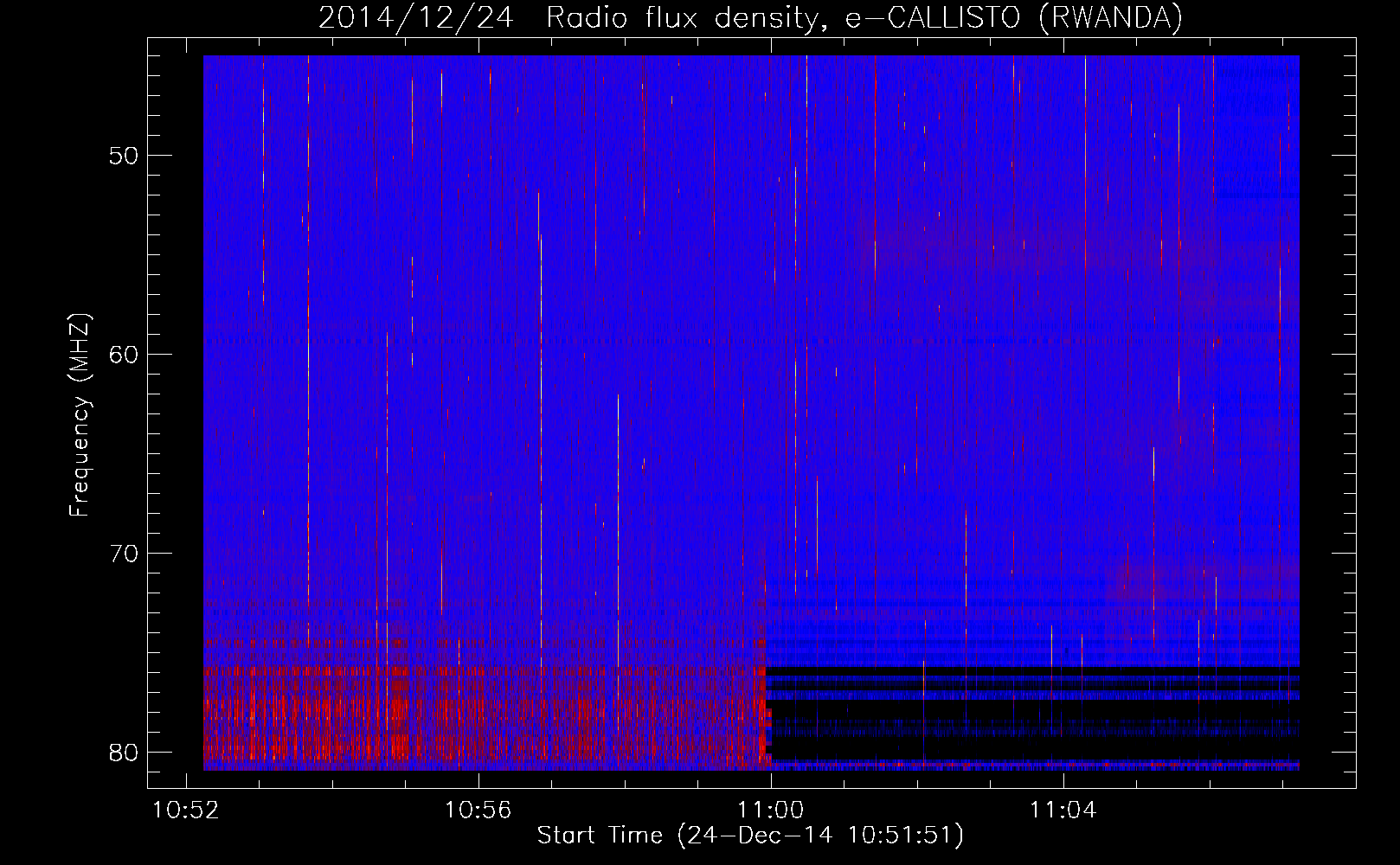Click the time tick label '11:00'

[771, 811]
